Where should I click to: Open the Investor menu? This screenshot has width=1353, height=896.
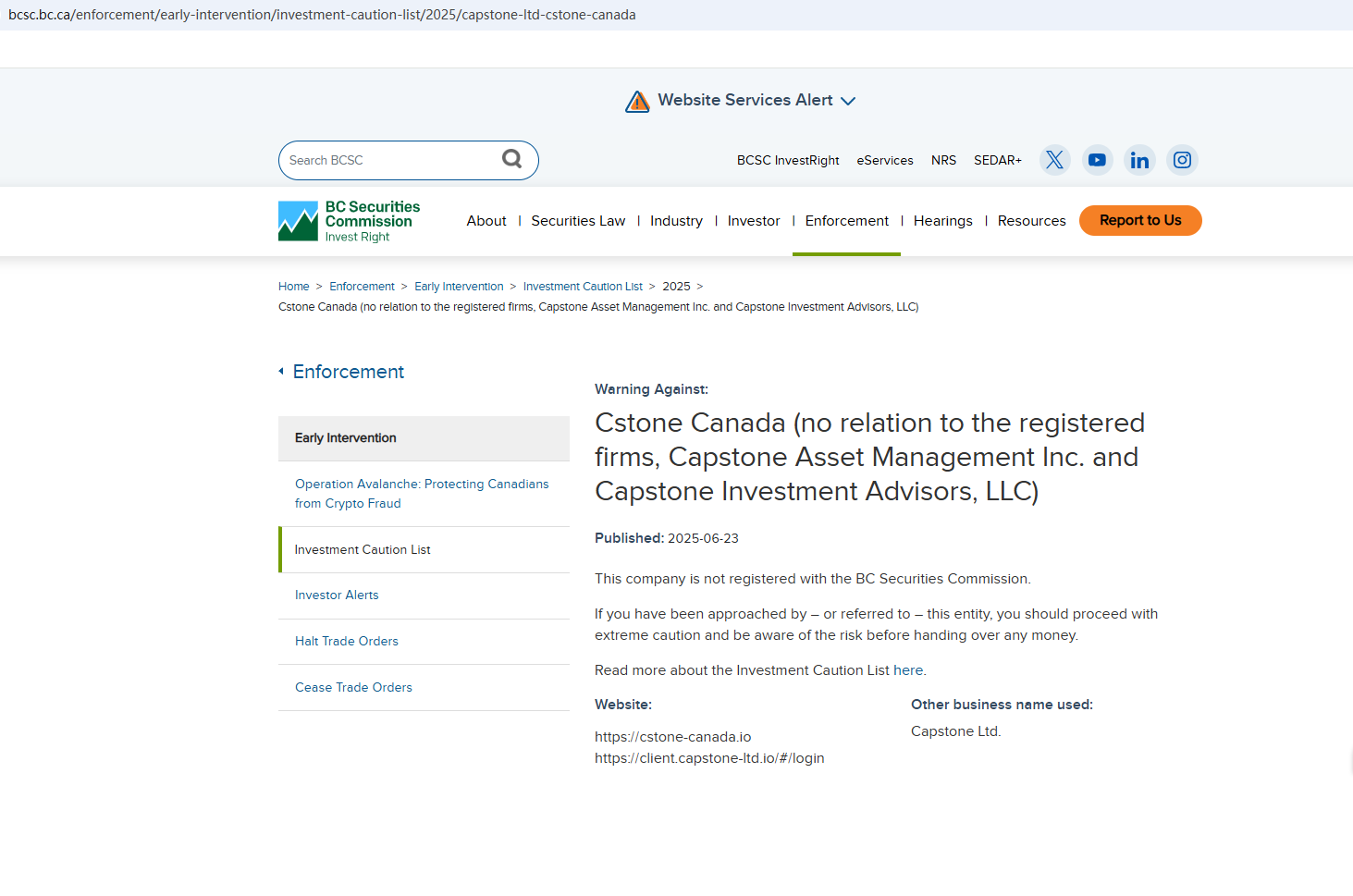pos(754,221)
